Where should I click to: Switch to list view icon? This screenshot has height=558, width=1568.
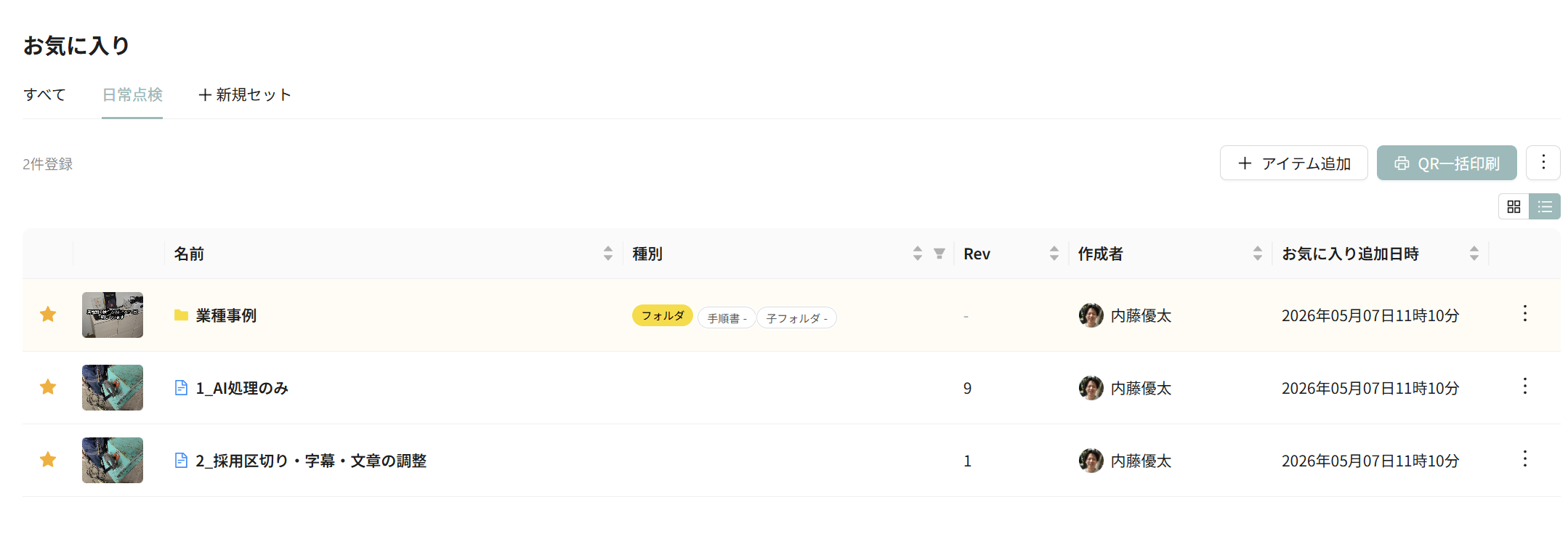[x=1545, y=207]
